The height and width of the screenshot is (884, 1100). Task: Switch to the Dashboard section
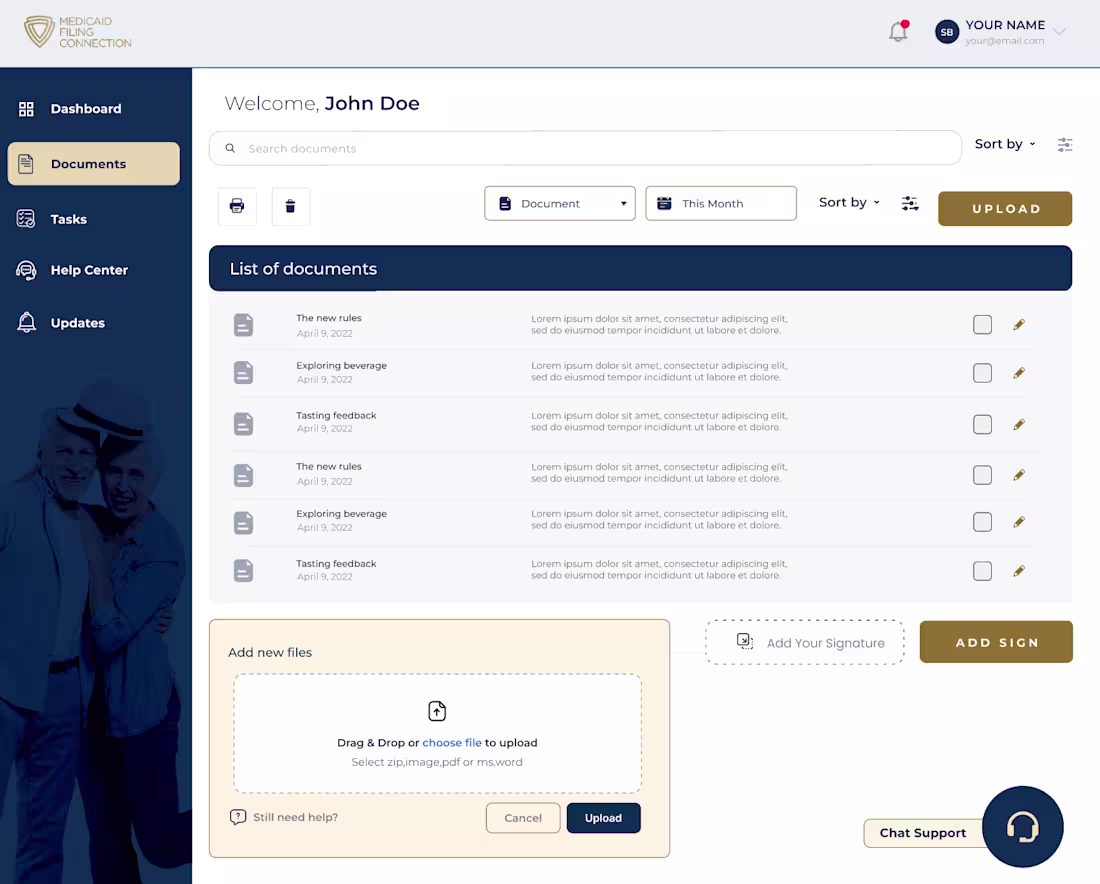[x=85, y=108]
